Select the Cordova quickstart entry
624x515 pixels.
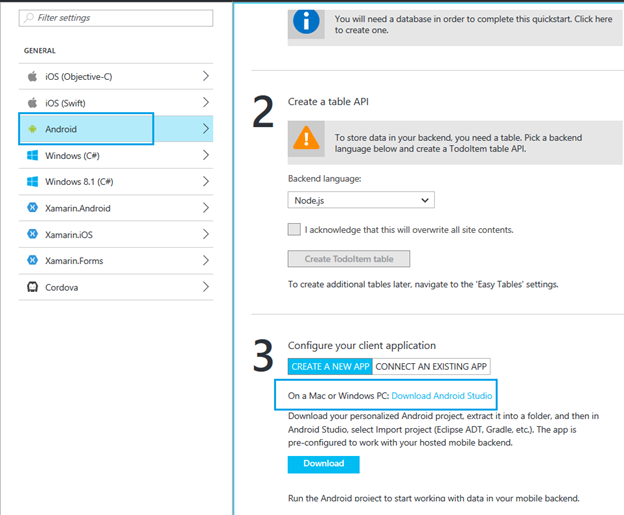[x=116, y=287]
